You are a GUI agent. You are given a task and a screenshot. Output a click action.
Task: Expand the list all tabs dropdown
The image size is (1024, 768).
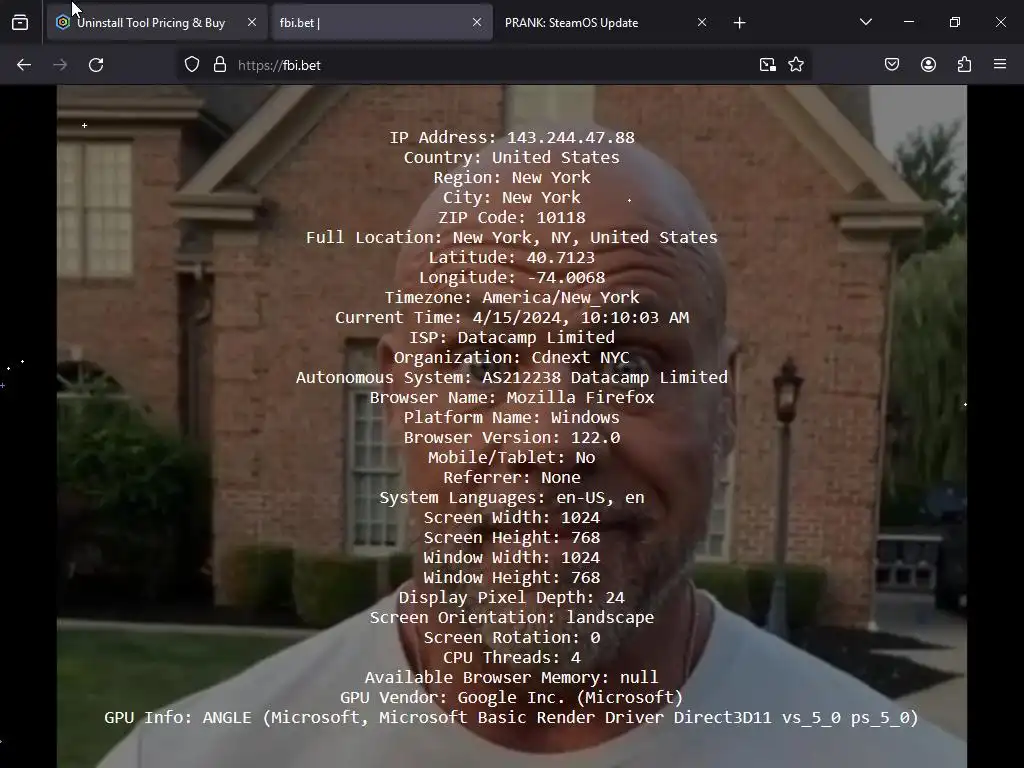[866, 22]
